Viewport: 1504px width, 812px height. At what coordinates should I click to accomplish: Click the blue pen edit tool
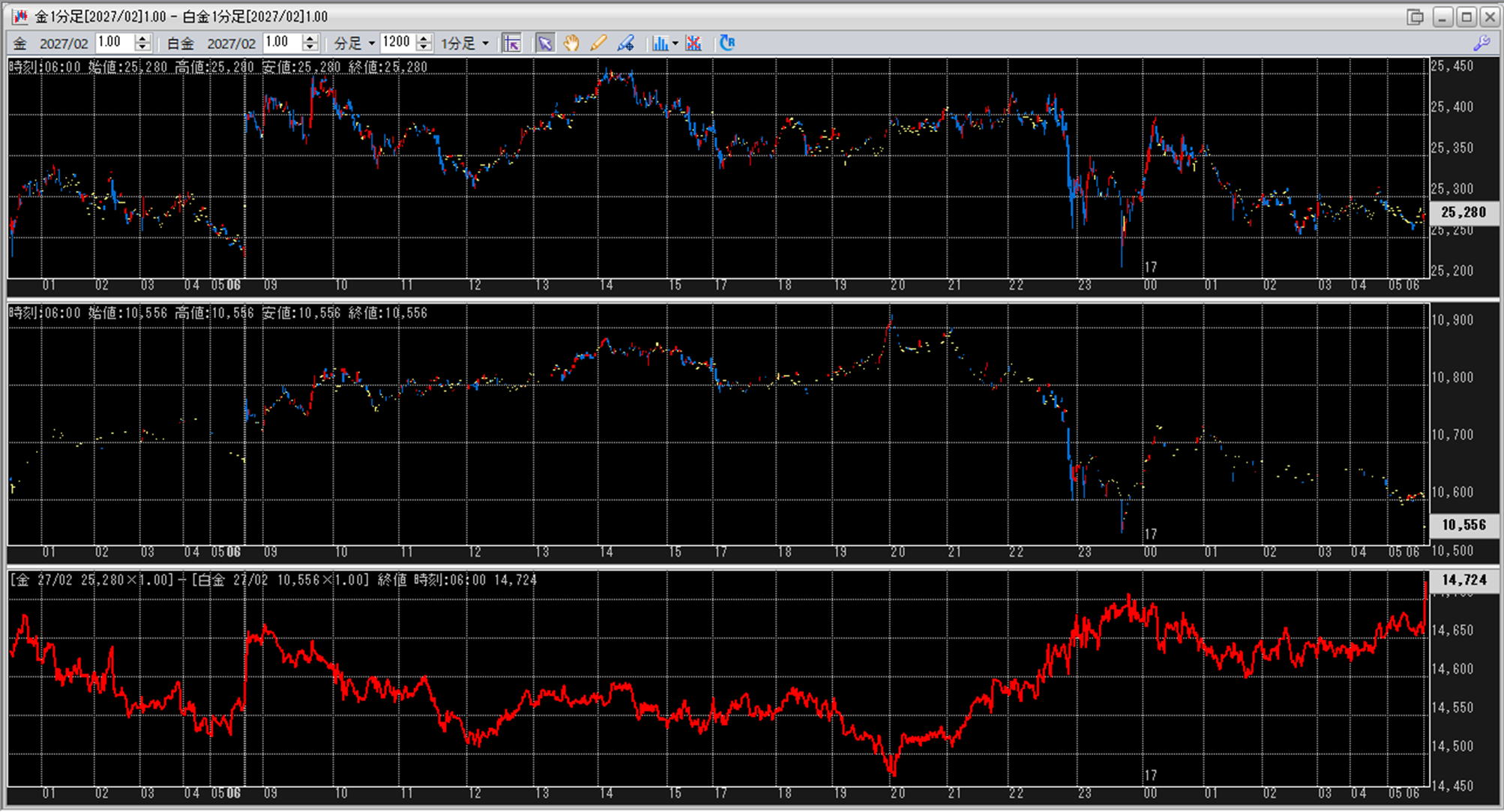click(625, 43)
